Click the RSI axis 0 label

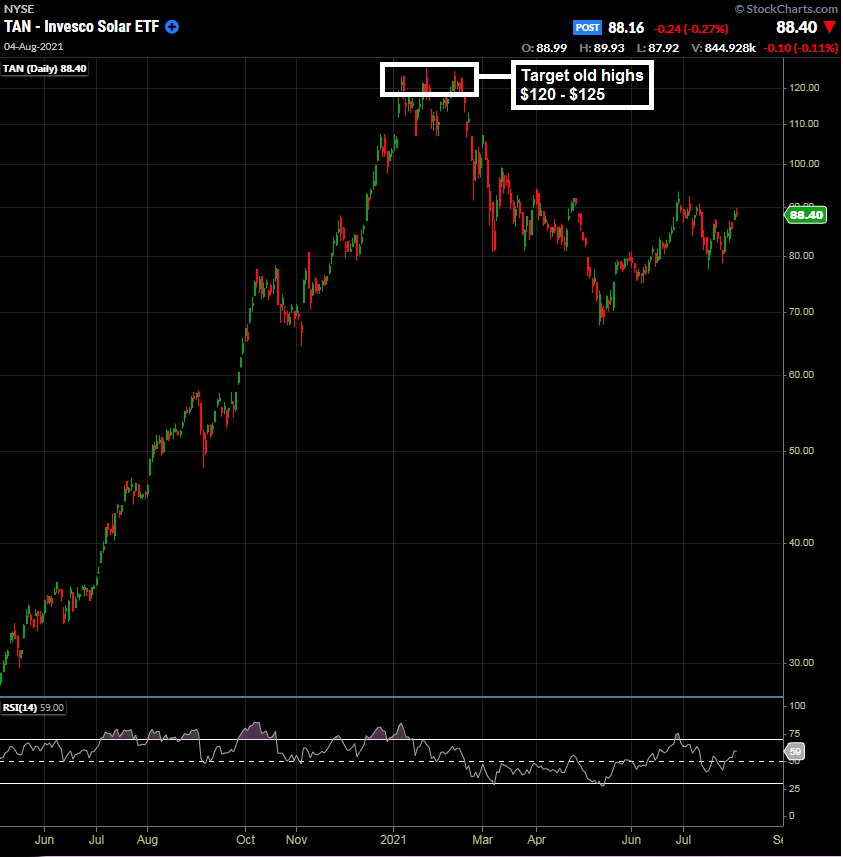tap(792, 815)
